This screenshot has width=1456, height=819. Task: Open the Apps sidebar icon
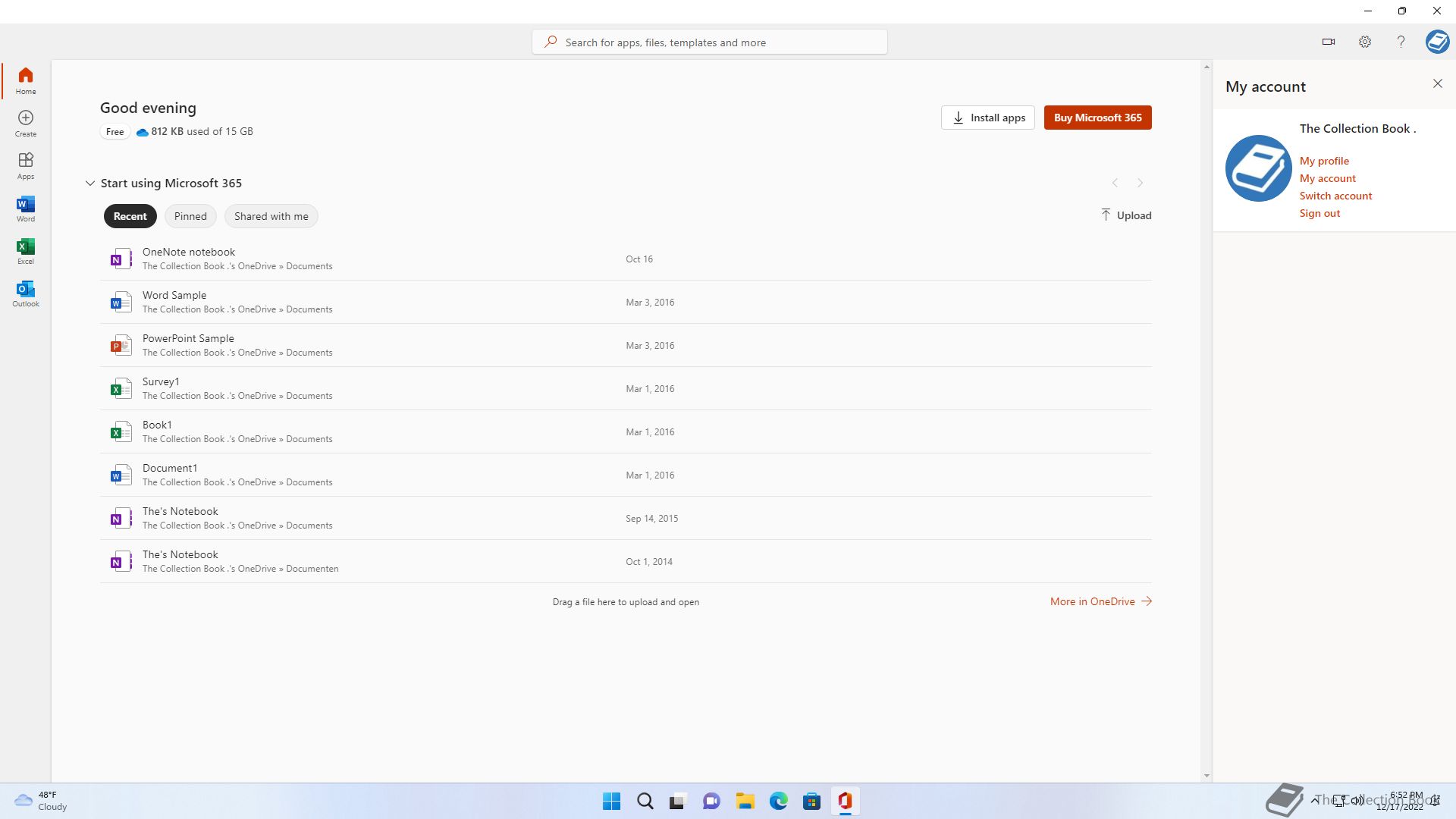pos(26,165)
